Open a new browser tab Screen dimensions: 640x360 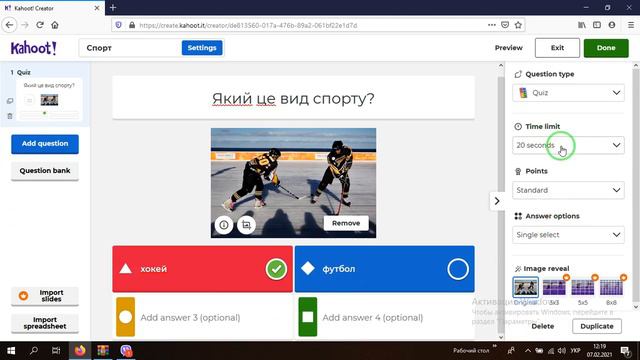click(113, 8)
